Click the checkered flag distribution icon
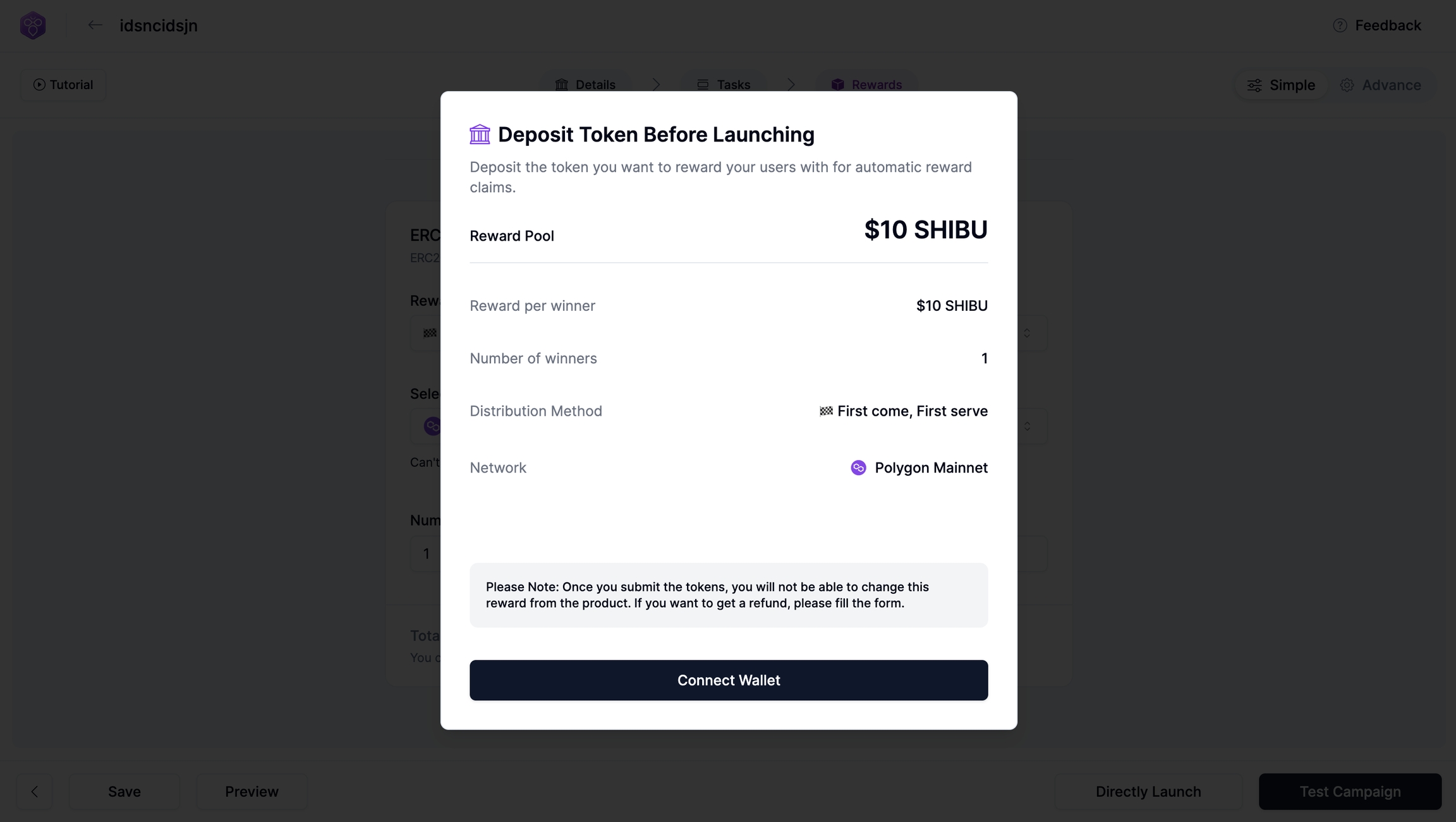Viewport: 1456px width, 822px height. tap(825, 411)
